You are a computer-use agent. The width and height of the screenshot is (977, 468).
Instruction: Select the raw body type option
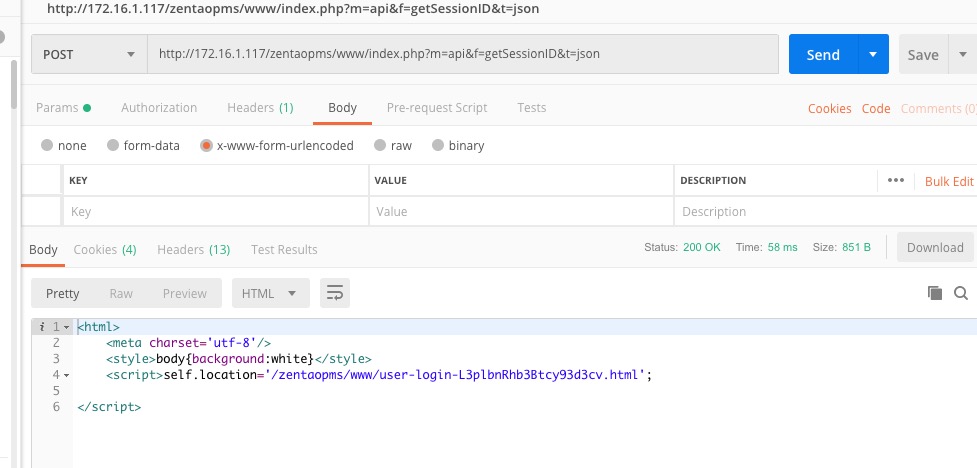tap(380, 145)
